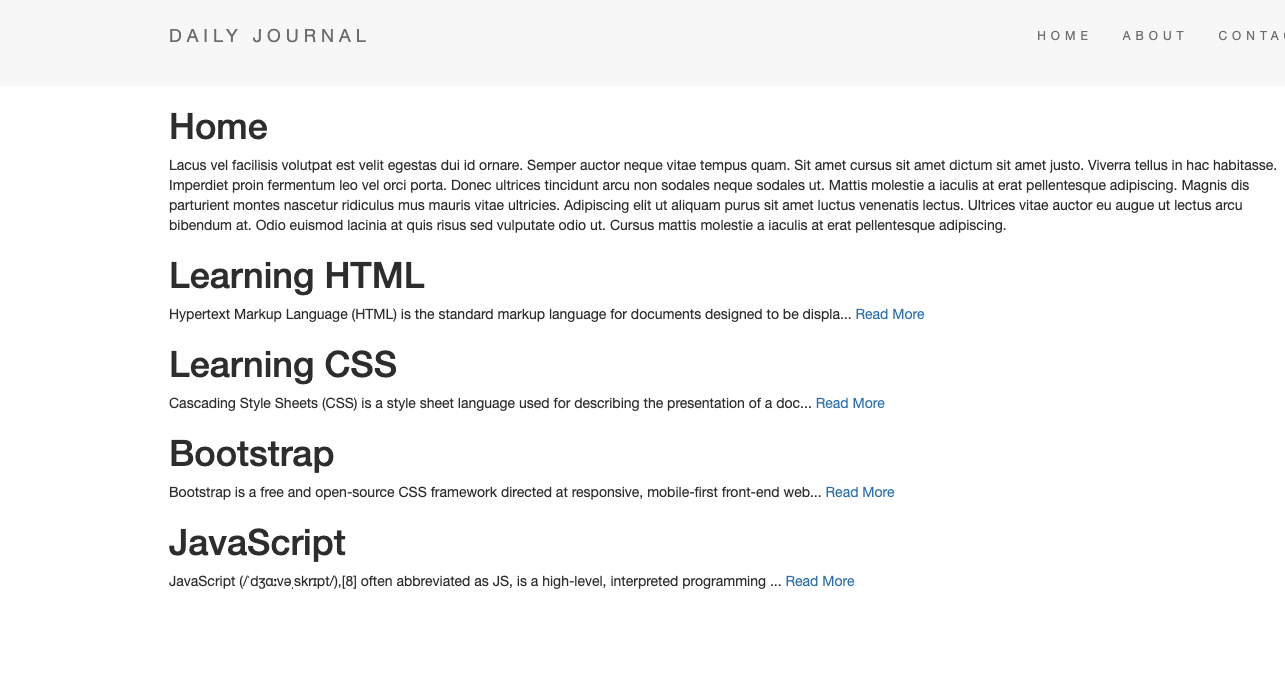Screen dimensions: 1285x689
Task: Read More of the Learning HTML post
Action: click(889, 314)
